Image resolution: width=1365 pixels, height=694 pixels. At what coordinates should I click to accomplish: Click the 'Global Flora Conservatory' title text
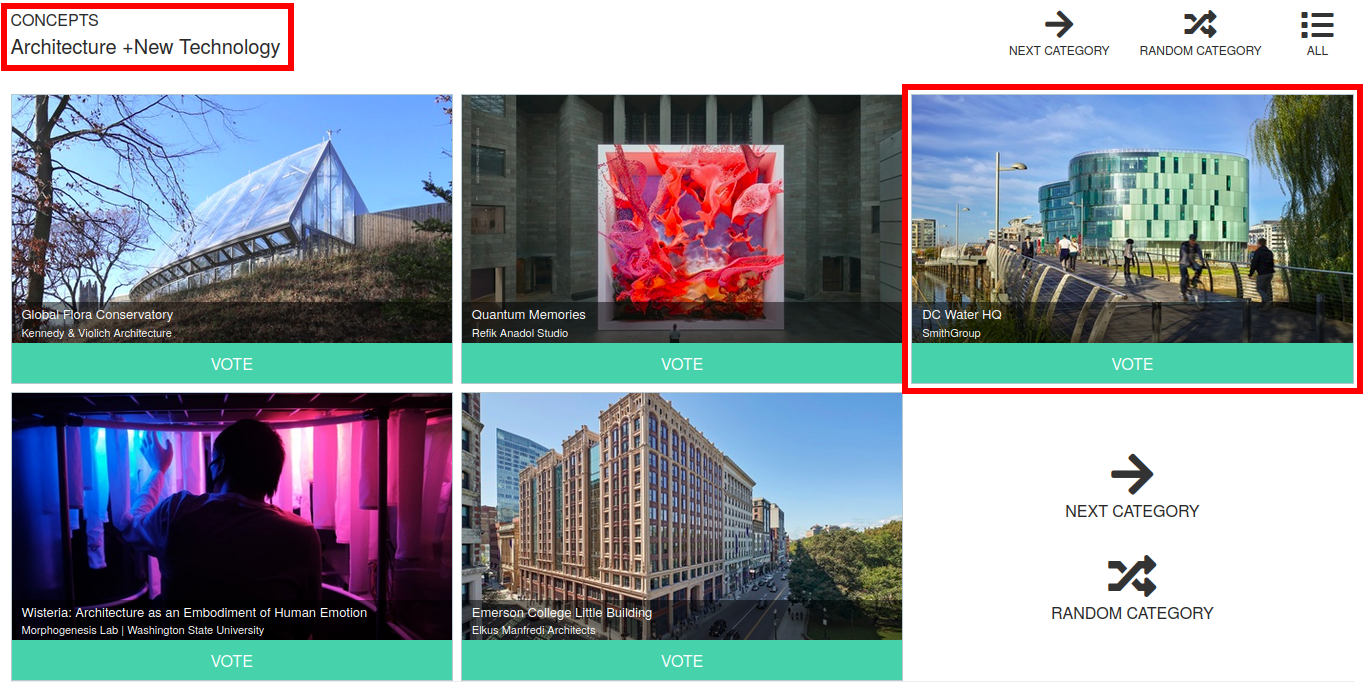pos(97,315)
